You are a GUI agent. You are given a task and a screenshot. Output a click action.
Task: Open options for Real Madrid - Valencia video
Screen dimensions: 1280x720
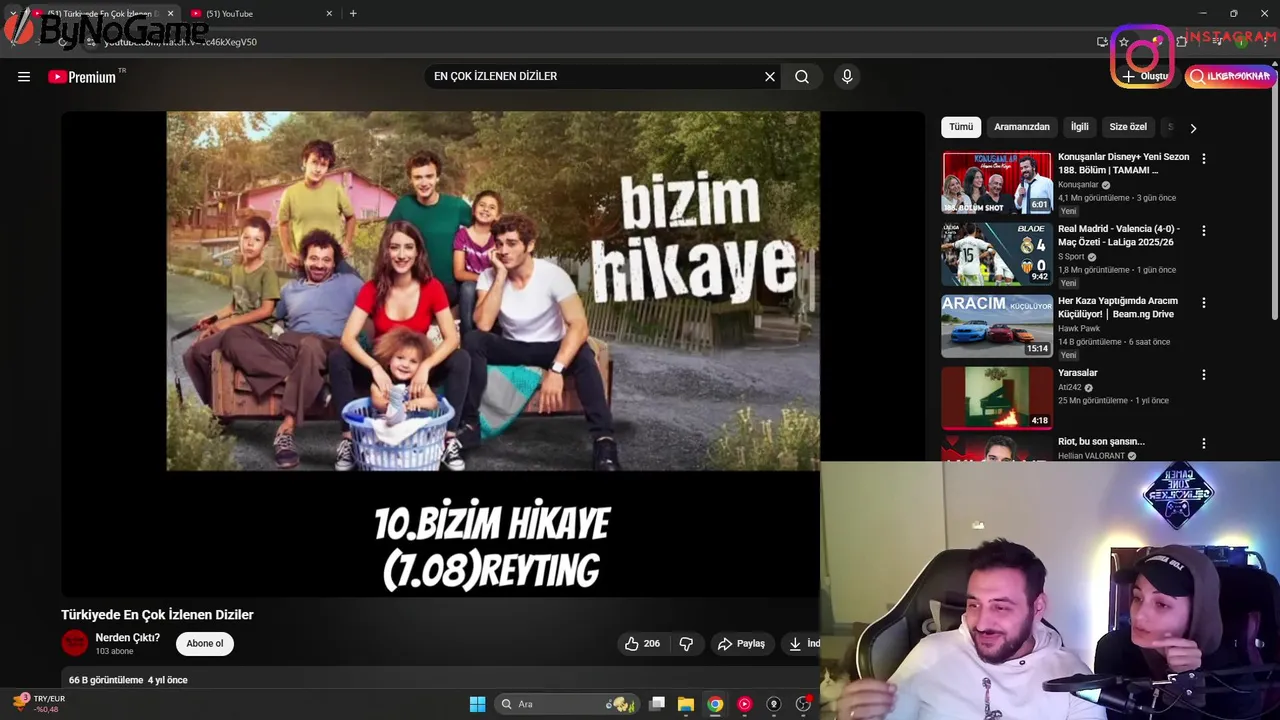point(1204,231)
